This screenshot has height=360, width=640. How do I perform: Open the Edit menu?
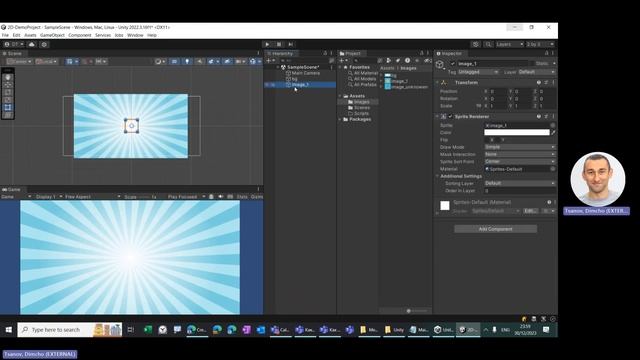[16, 35]
